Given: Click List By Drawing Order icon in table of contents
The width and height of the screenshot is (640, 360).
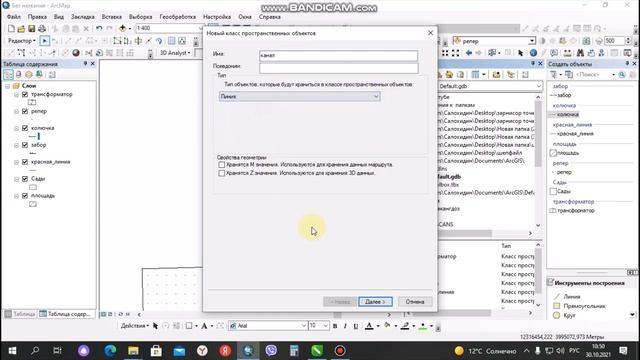Looking at the screenshot, I should [8, 75].
